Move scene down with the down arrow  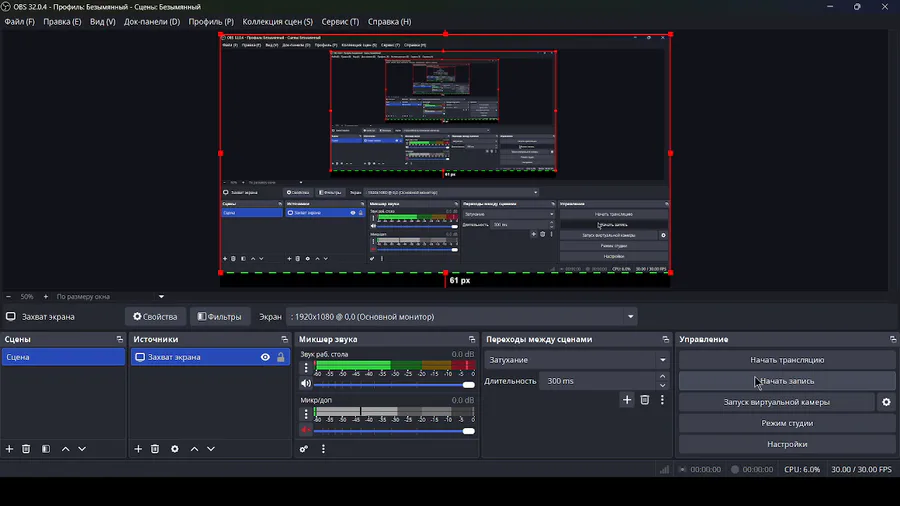(82, 449)
